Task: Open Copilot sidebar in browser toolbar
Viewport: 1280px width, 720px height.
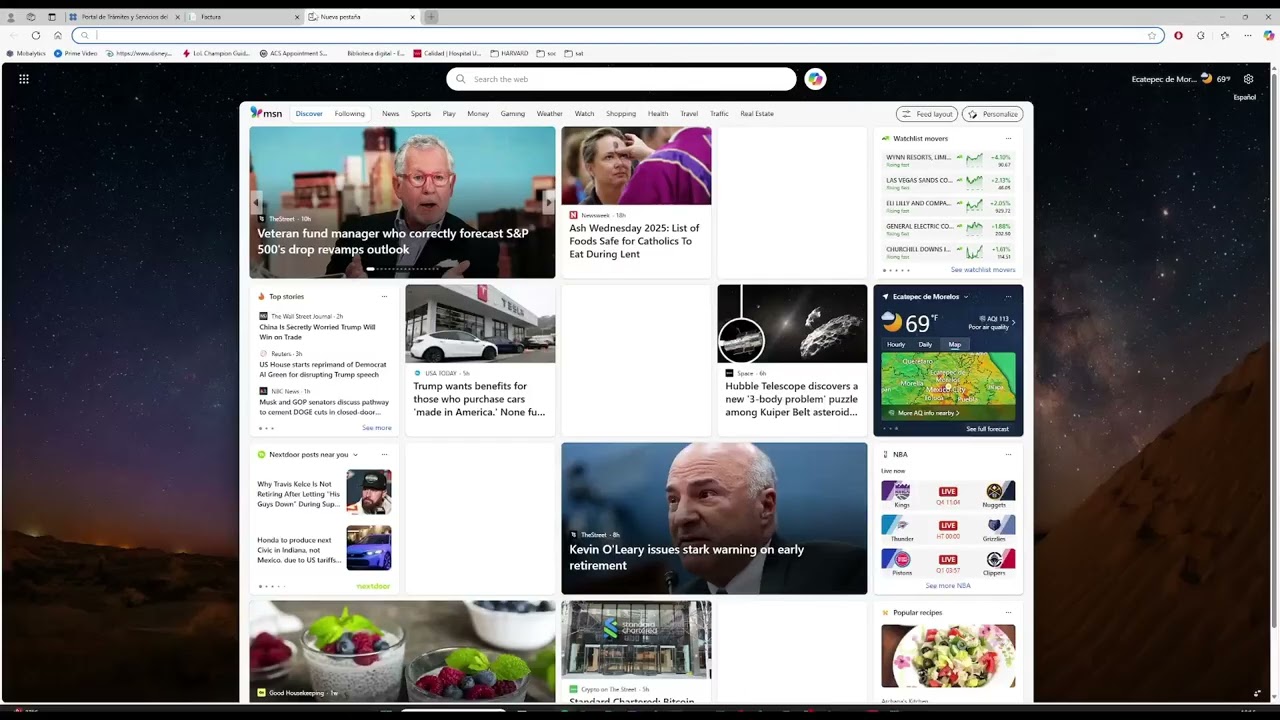Action: [1269, 35]
